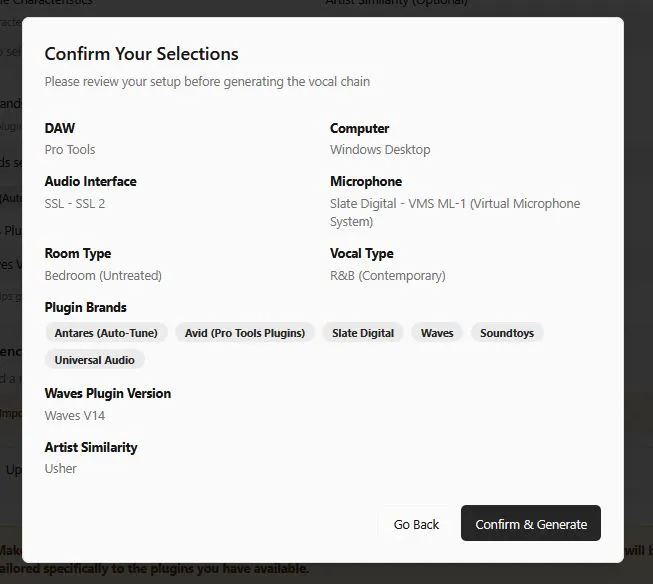Image resolution: width=653 pixels, height=584 pixels.
Task: Click the 'Microphone' label
Action: [366, 182]
